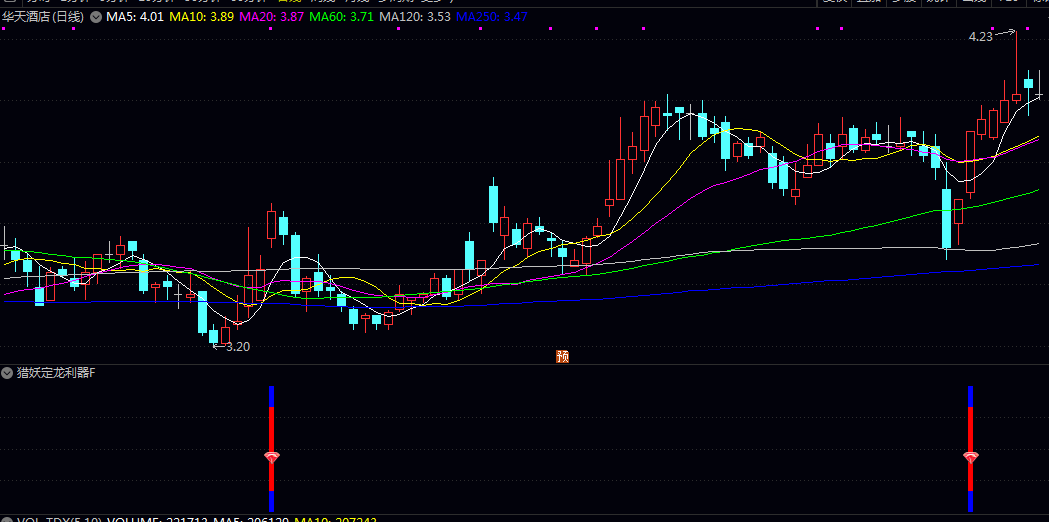The height and width of the screenshot is (522, 1049).
Task: Click the left red diamond signal icon
Action: pos(272,458)
